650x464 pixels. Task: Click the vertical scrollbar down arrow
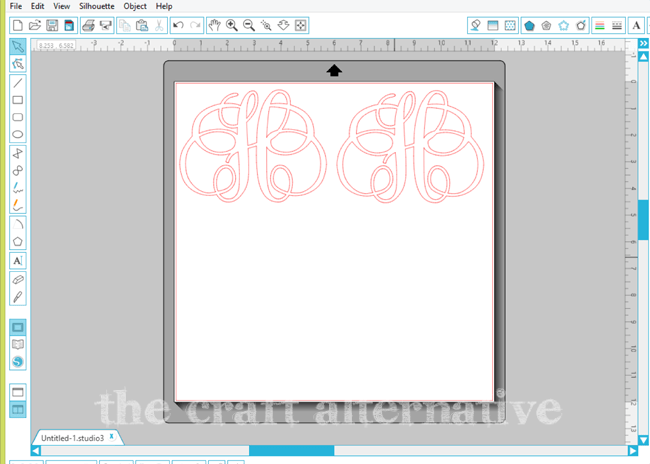click(643, 440)
